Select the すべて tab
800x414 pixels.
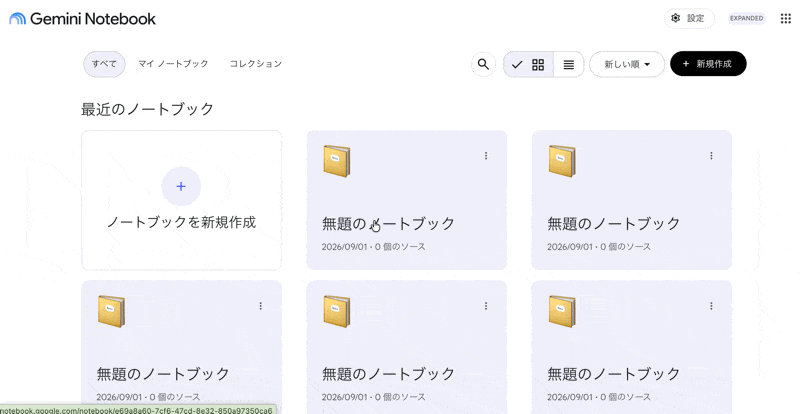104,64
